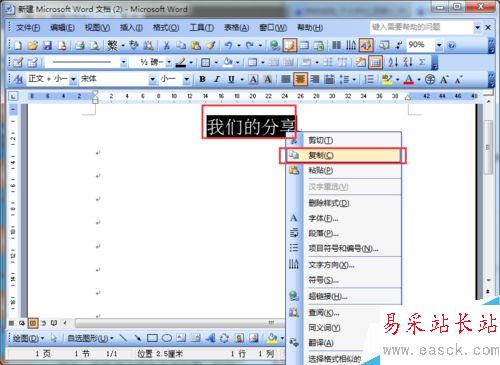Toggle Italic formatting

tap(217, 79)
